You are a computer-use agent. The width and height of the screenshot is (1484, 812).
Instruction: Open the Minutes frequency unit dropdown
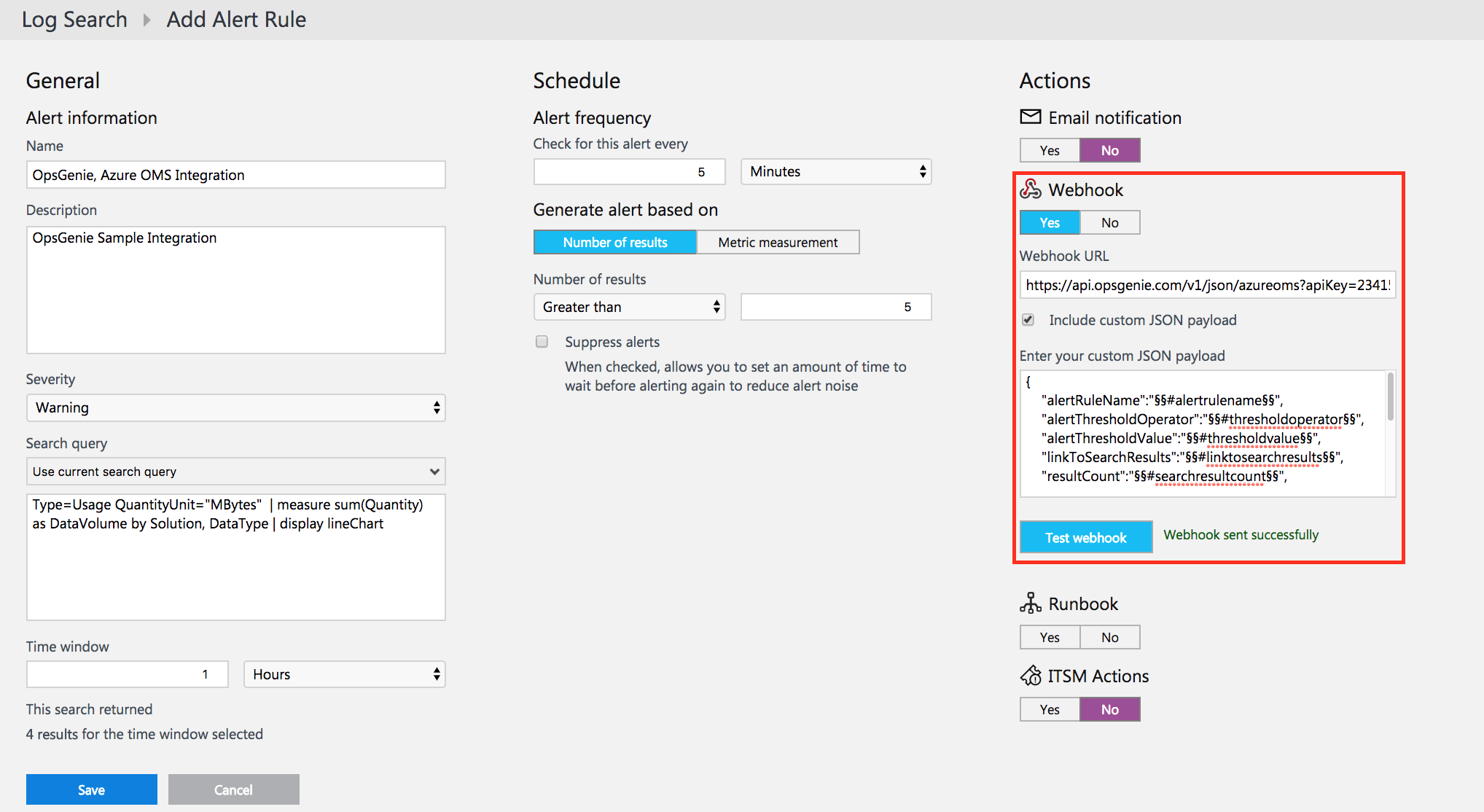(836, 171)
